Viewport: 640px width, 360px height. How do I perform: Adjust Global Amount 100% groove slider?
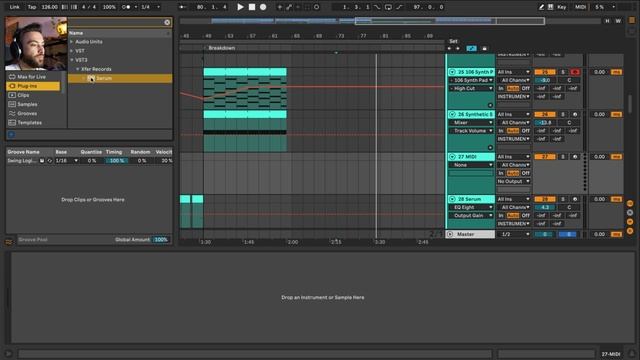point(161,240)
